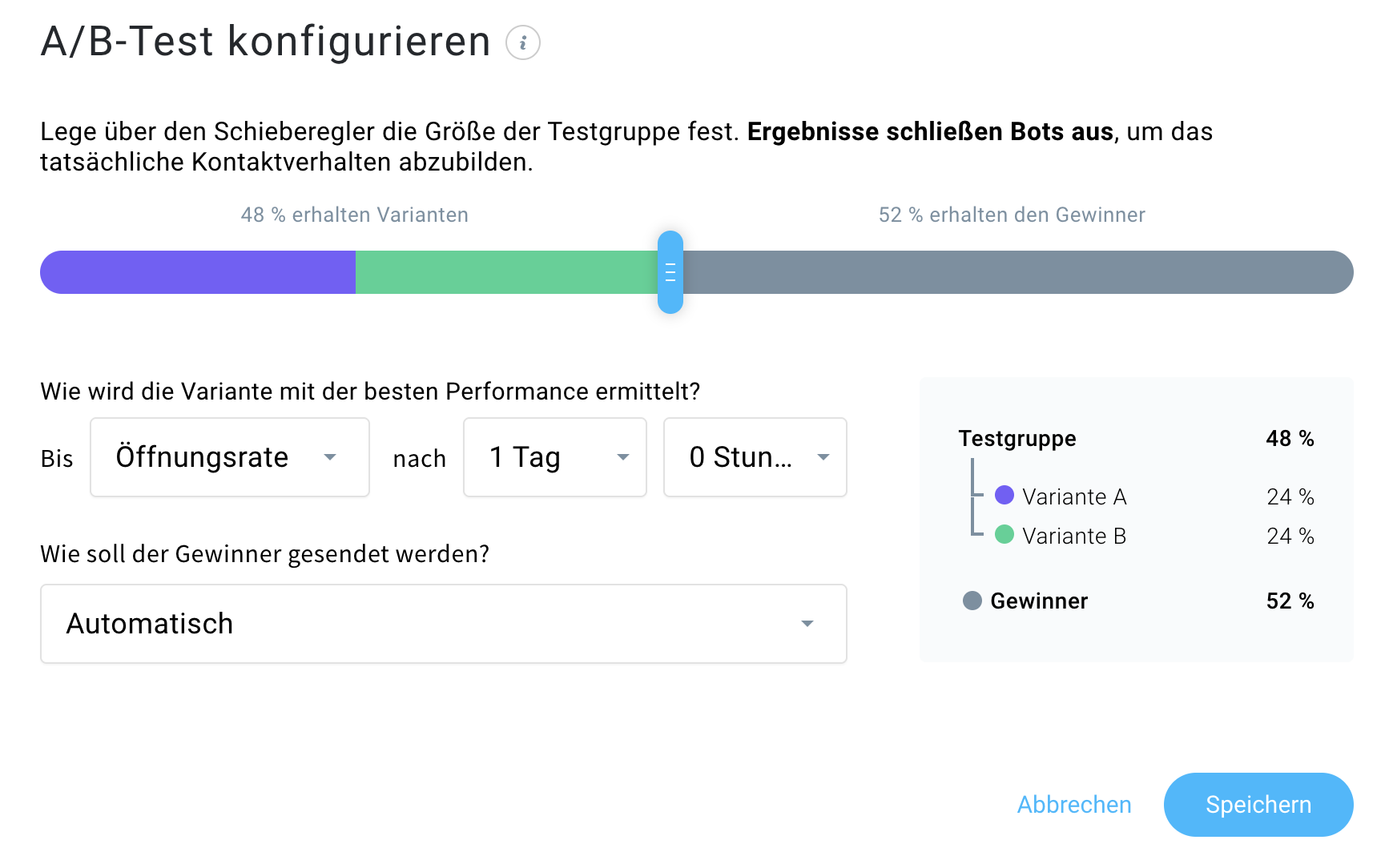Click the gray Gewinner bar segment
This screenshot has width=1397, height=868.
click(x=1017, y=272)
